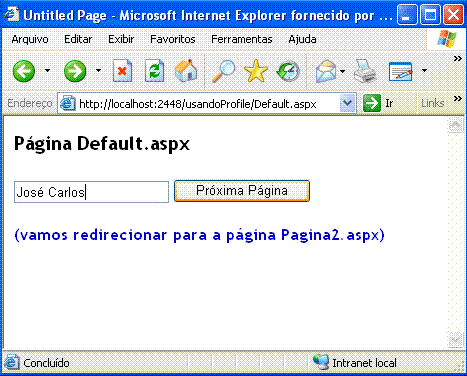Go to the Home page icon
This screenshot has width=467, height=376.
186,70
